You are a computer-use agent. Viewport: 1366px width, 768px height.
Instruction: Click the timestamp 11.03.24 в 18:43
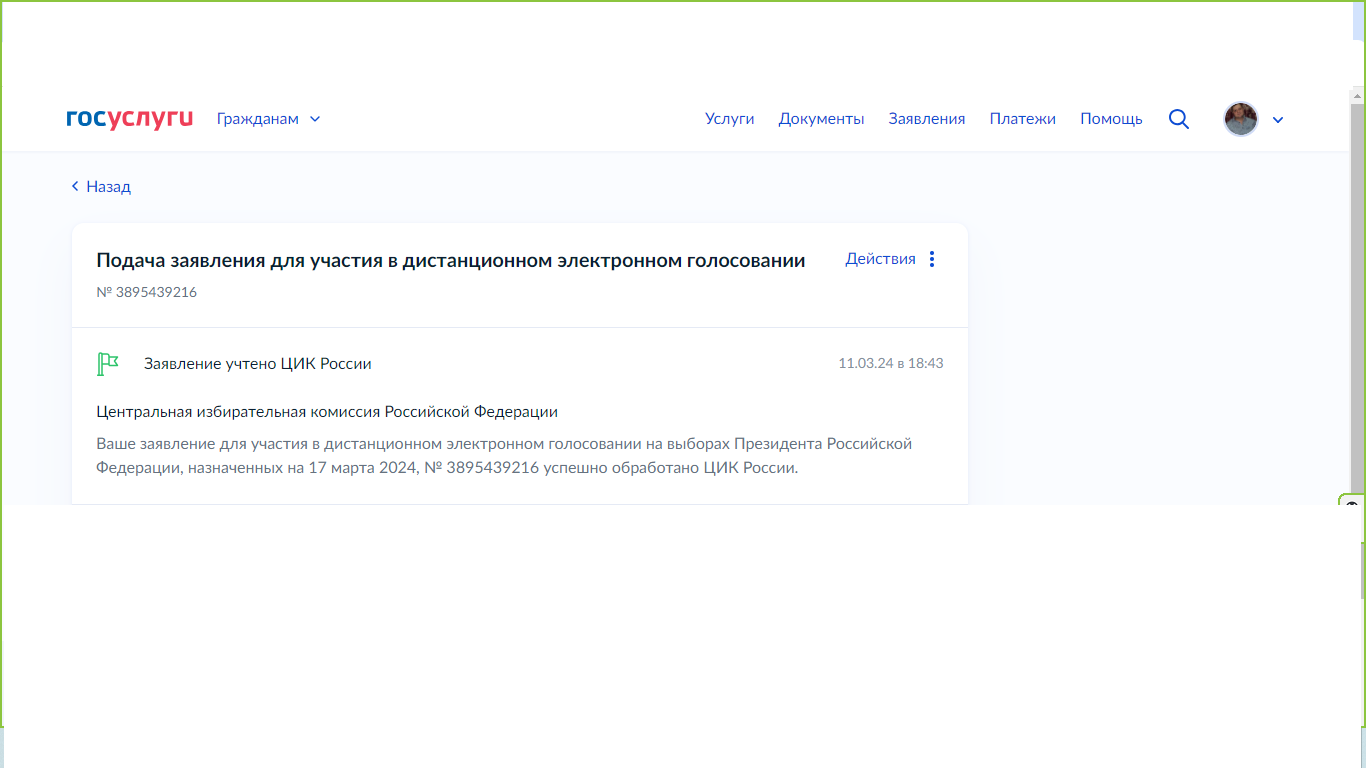pyautogui.click(x=891, y=364)
